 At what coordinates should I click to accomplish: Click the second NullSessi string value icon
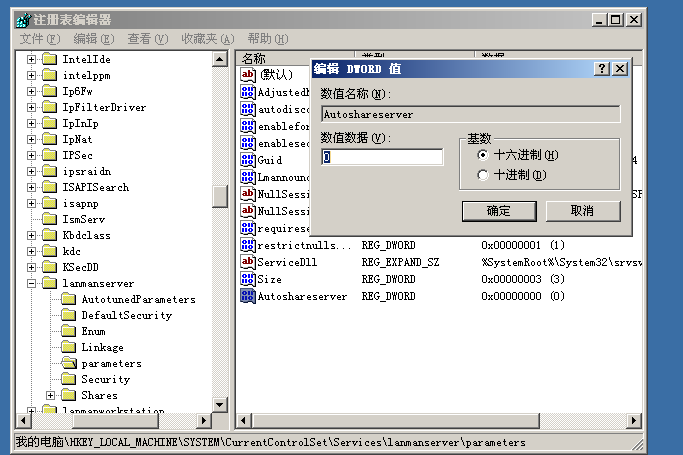247,211
